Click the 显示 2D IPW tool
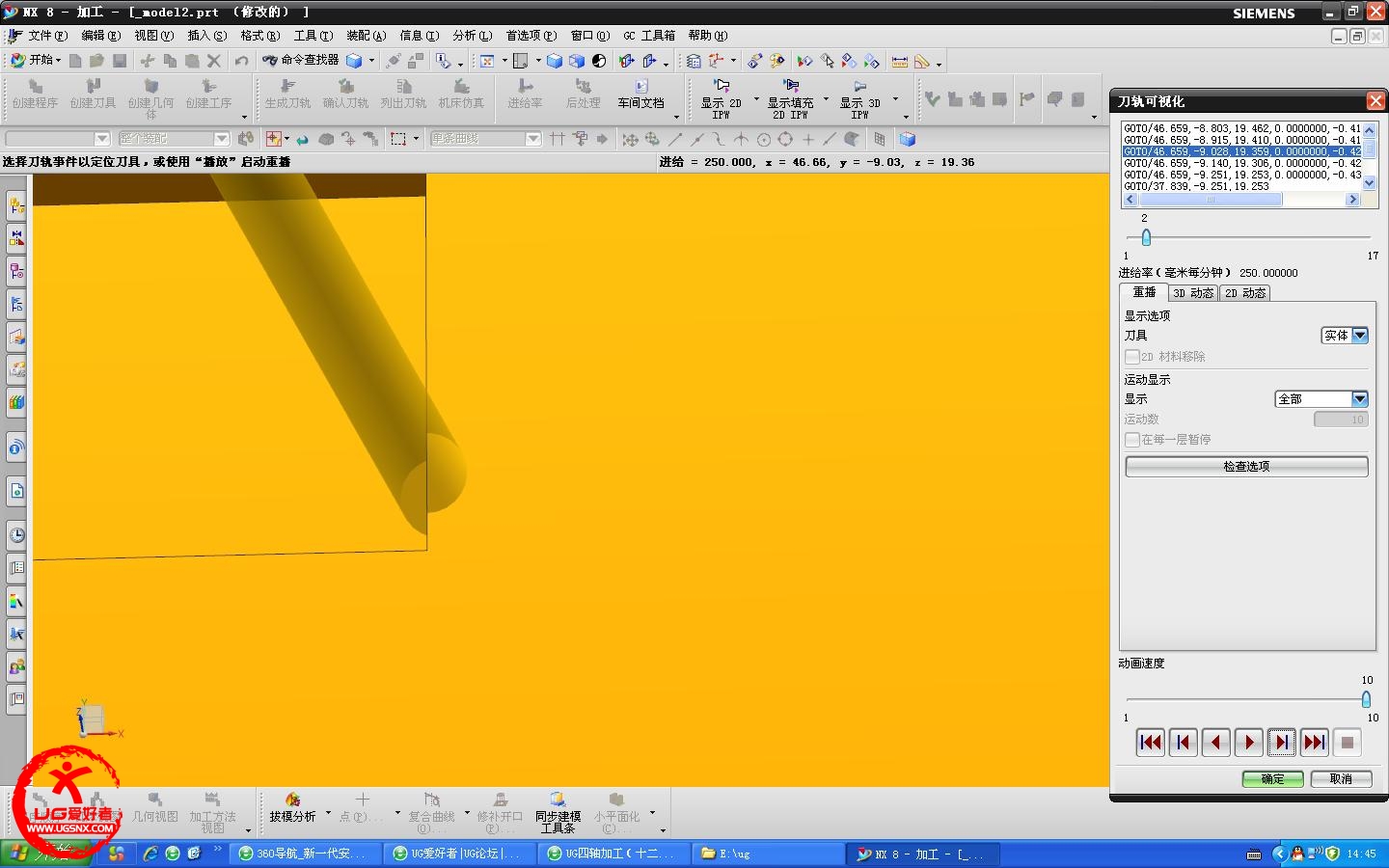1389x868 pixels. click(x=721, y=100)
